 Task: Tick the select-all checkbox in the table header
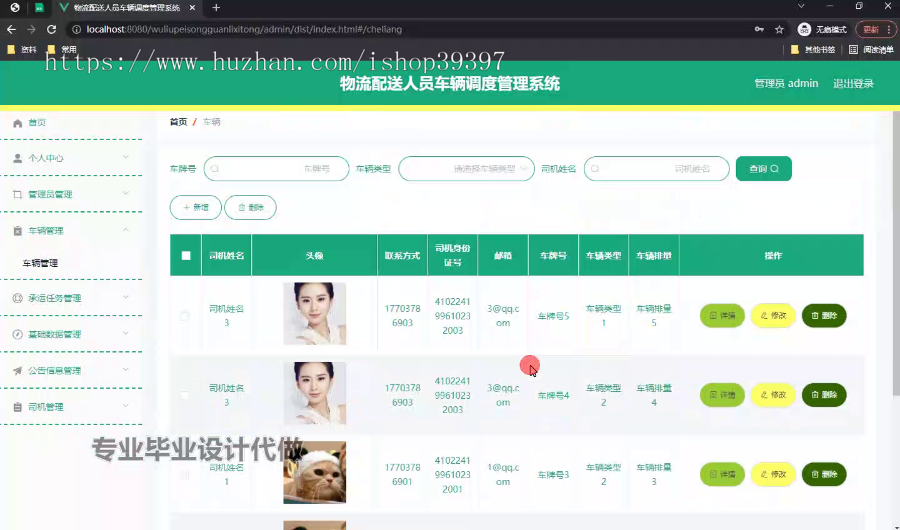186,256
